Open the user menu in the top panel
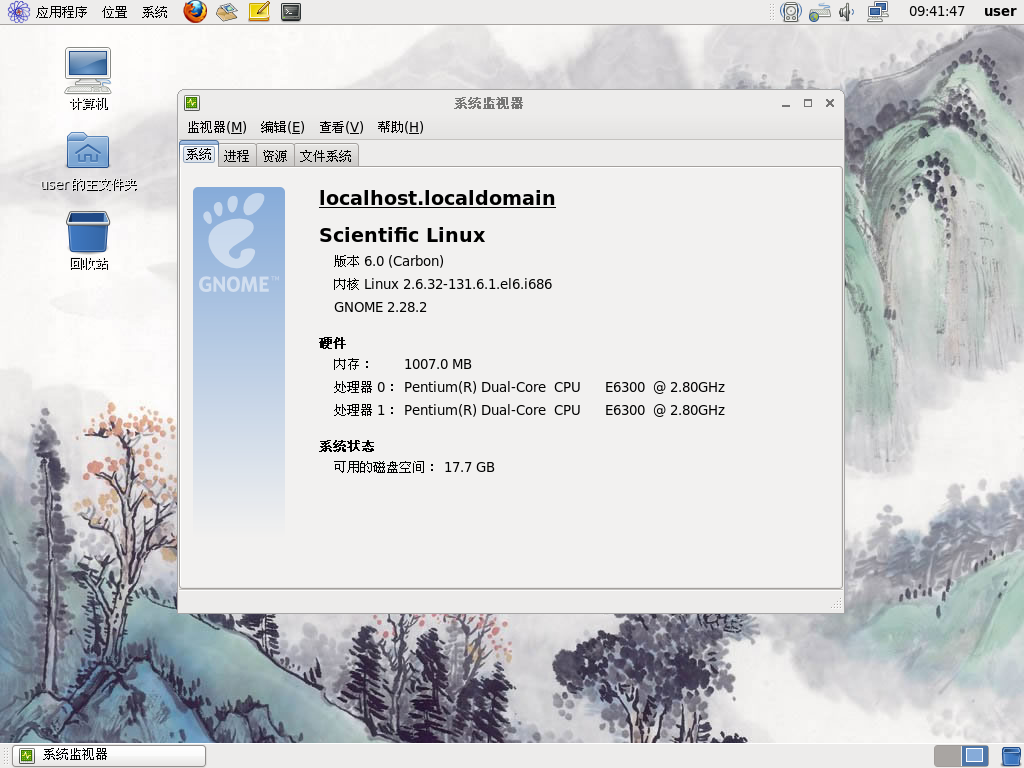This screenshot has width=1024, height=768. pyautogui.click(x=1000, y=12)
